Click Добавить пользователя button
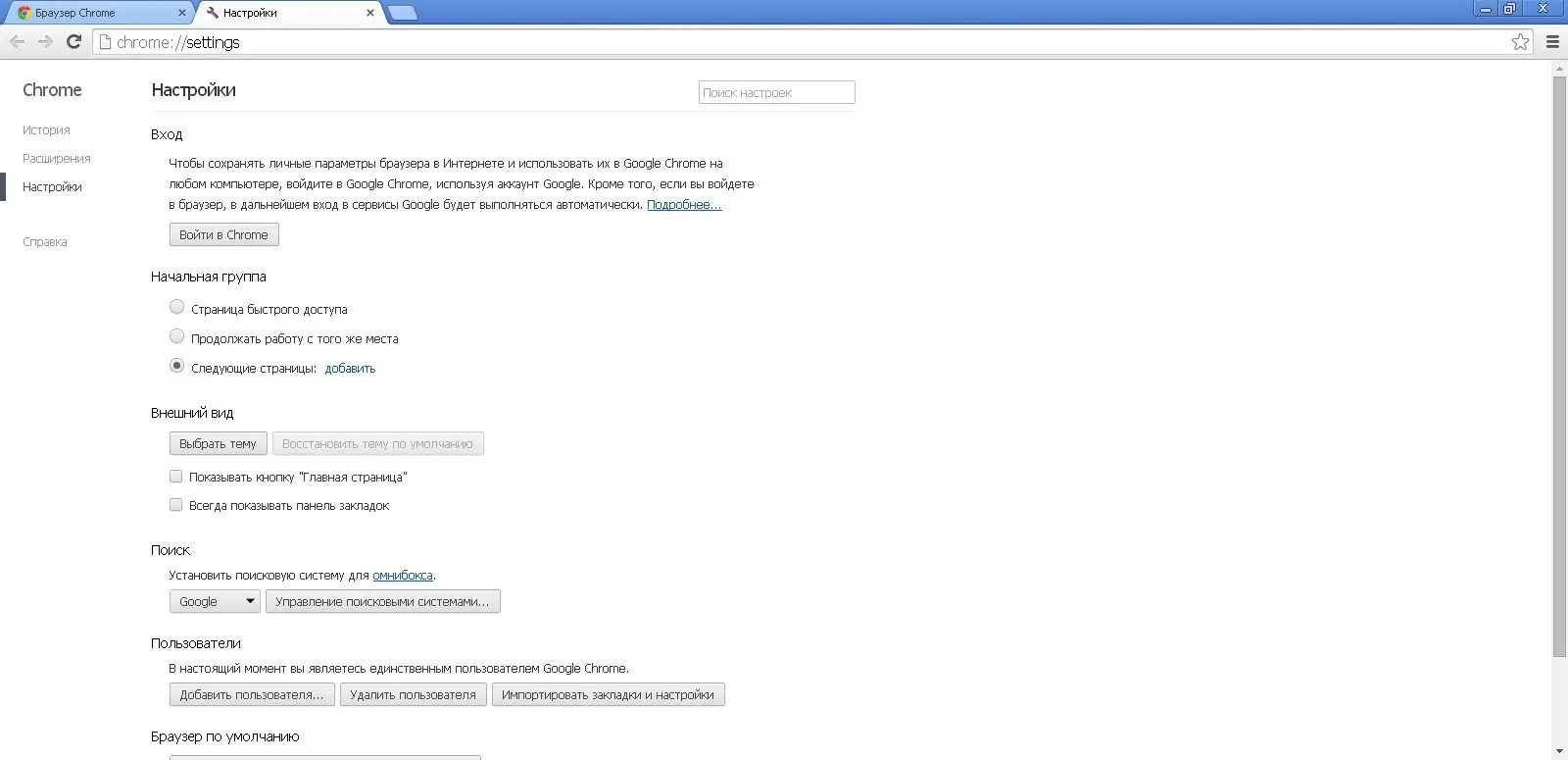The image size is (1568, 760). (252, 694)
